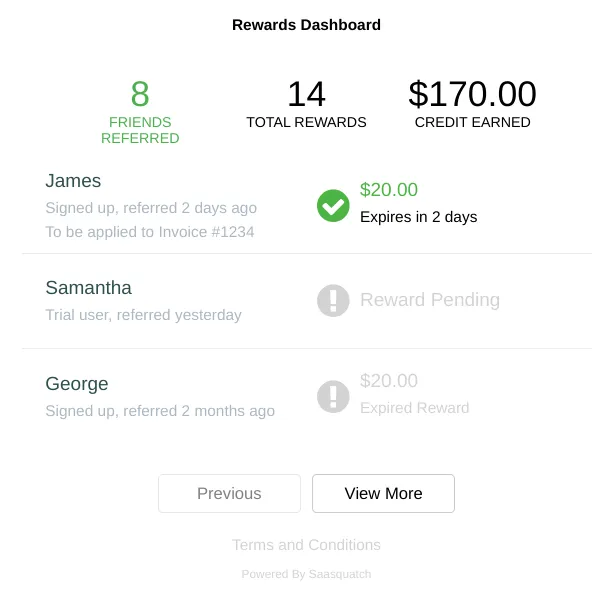Screen dimensions: 613x593
Task: Go to the Previous page of referrals
Action: coord(229,493)
